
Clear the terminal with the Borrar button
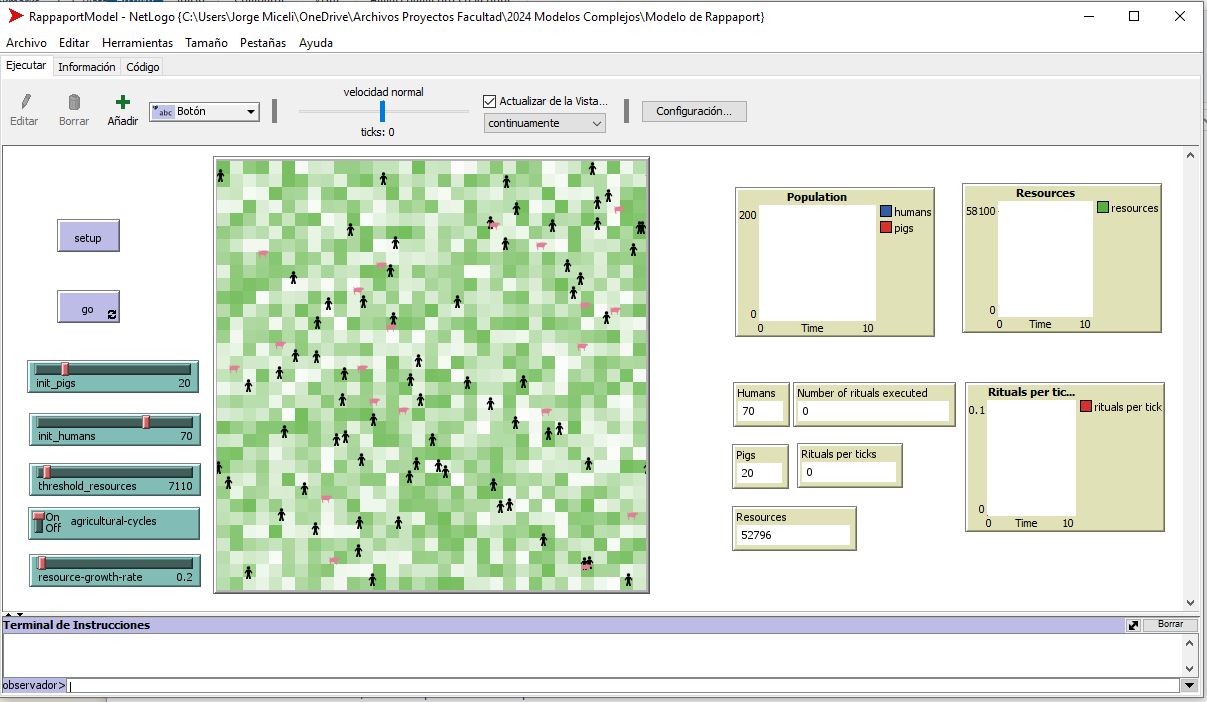click(x=1170, y=623)
